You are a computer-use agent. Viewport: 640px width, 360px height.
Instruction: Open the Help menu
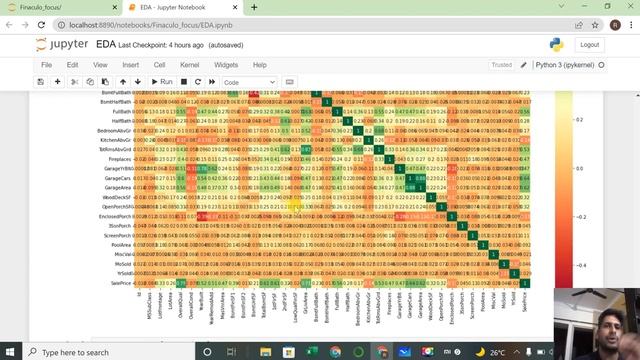pos(260,65)
